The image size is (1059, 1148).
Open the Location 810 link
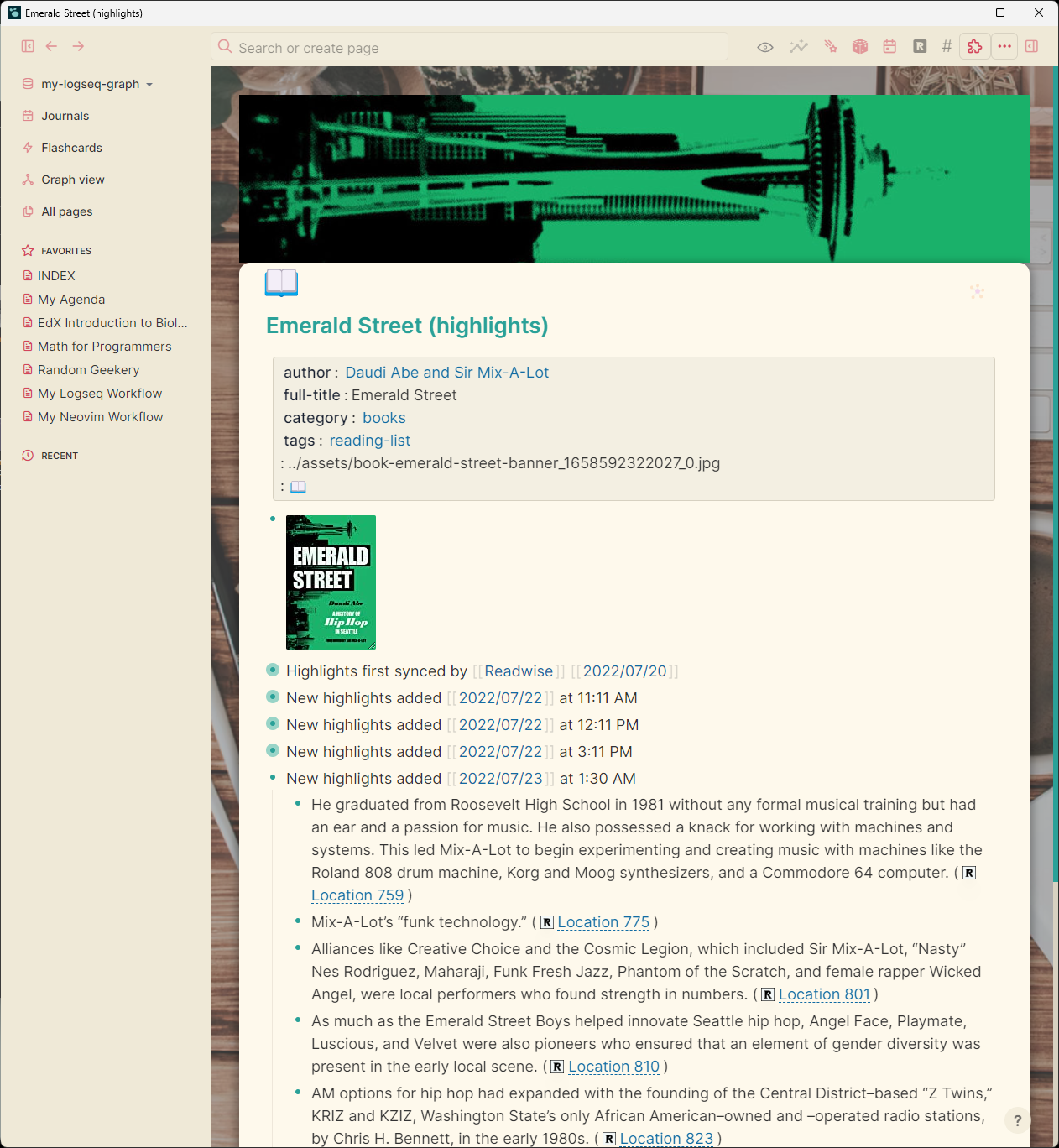[x=614, y=1067]
